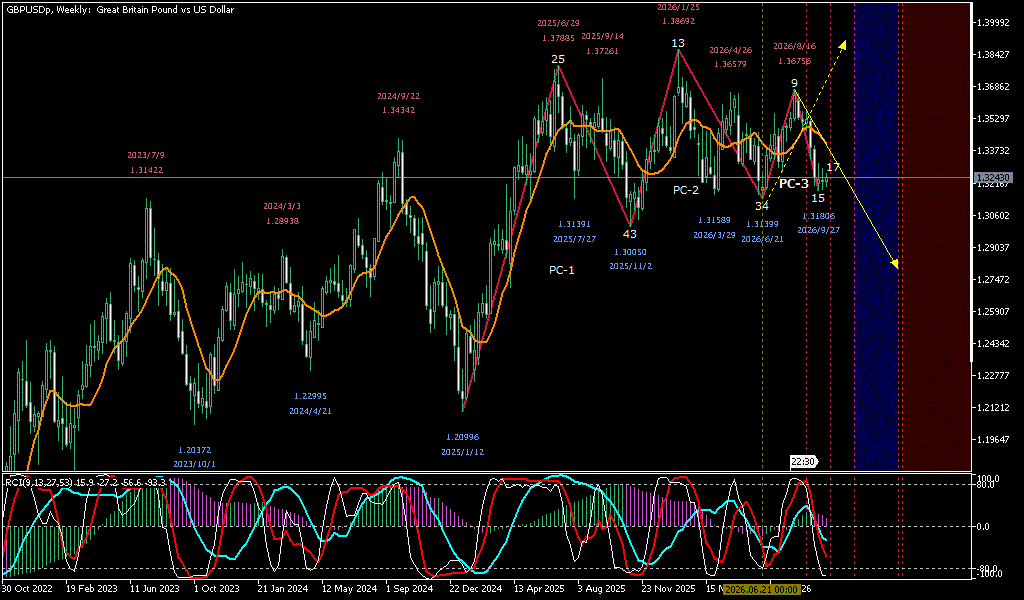This screenshot has height=600, width=1024.
Task: Click the 1.19647 price scale value
Action: pyautogui.click(x=993, y=439)
